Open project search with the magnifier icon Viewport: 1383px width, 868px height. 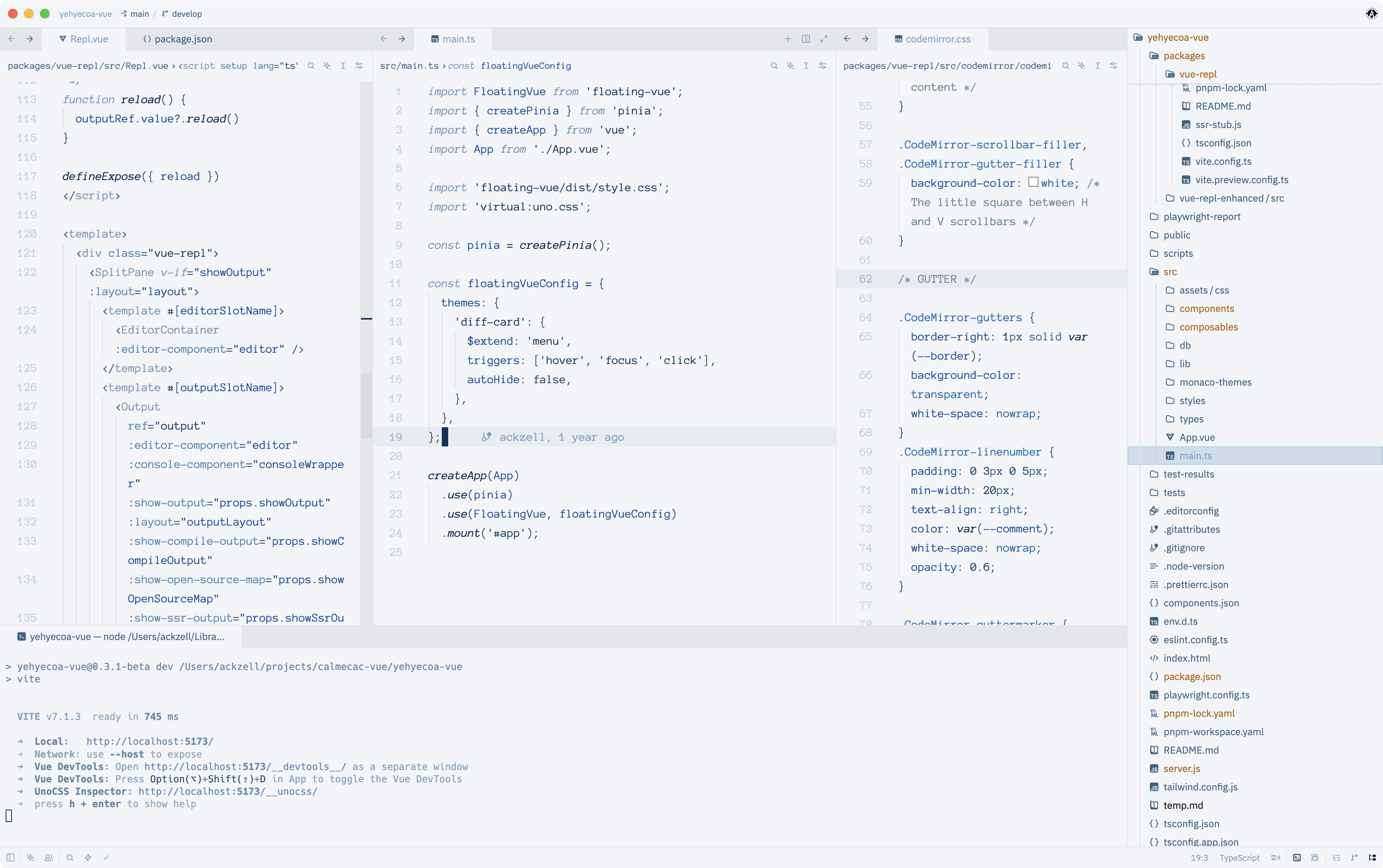(70, 858)
